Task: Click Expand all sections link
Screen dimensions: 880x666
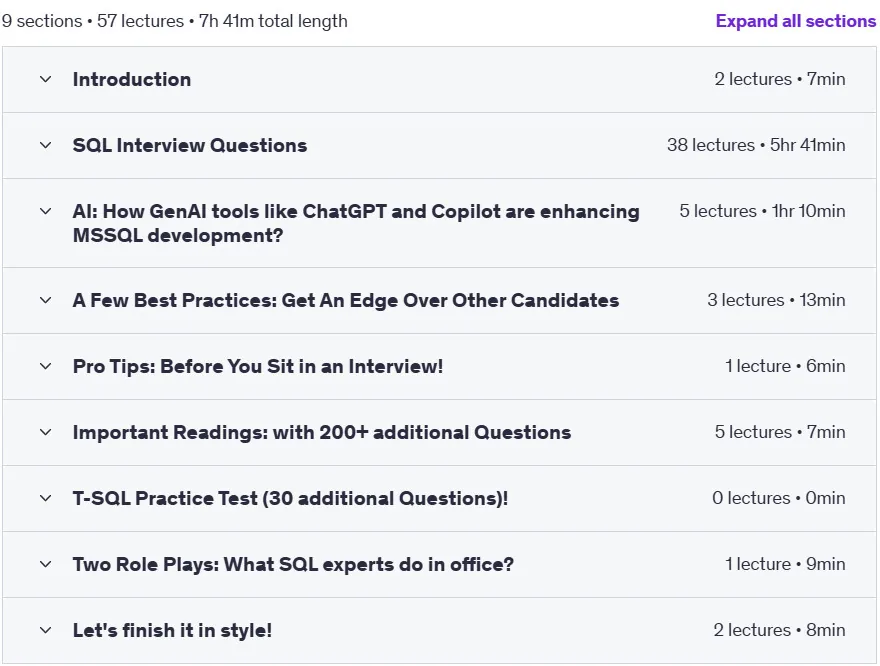Action: 795,21
